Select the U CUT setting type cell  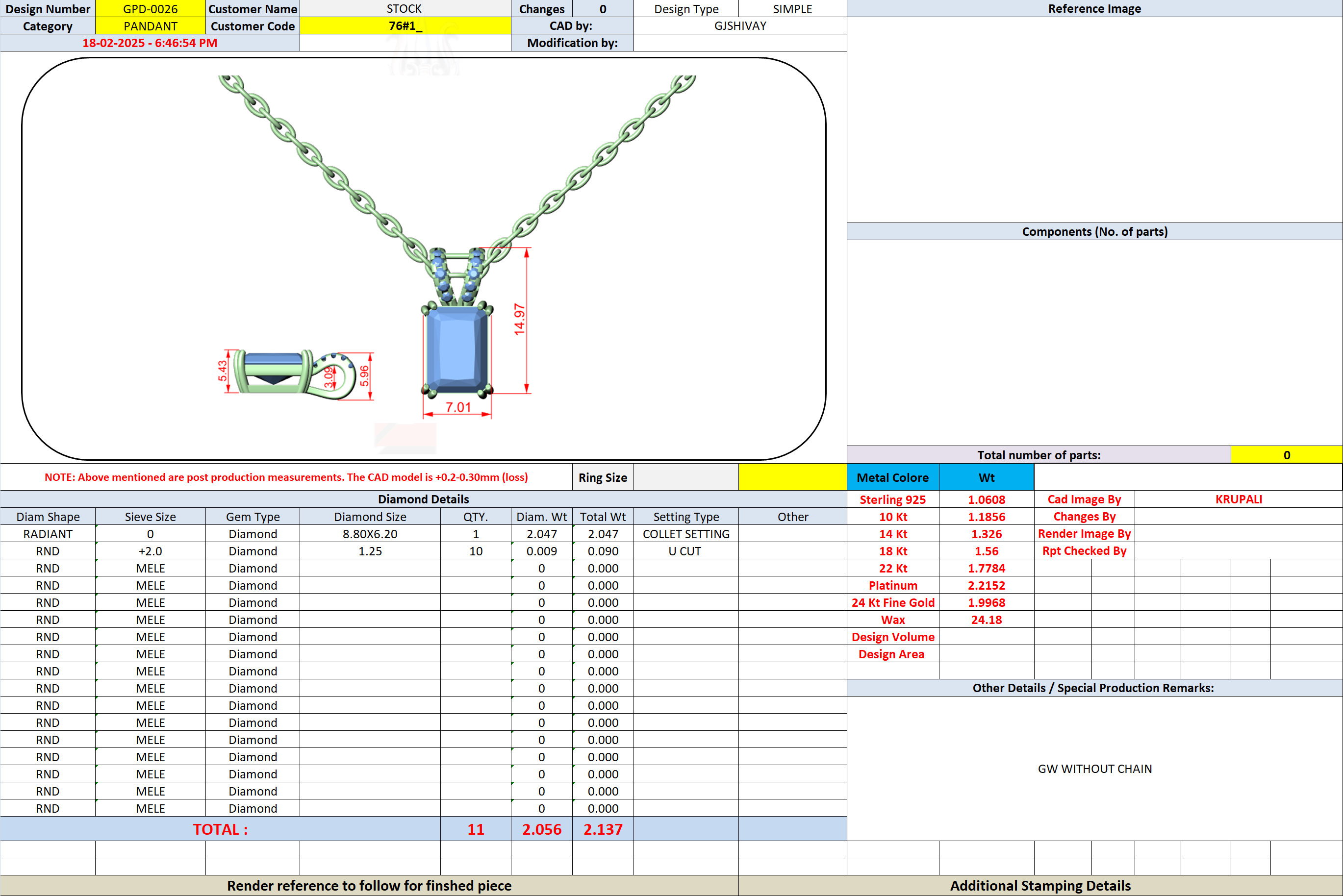[x=686, y=551]
